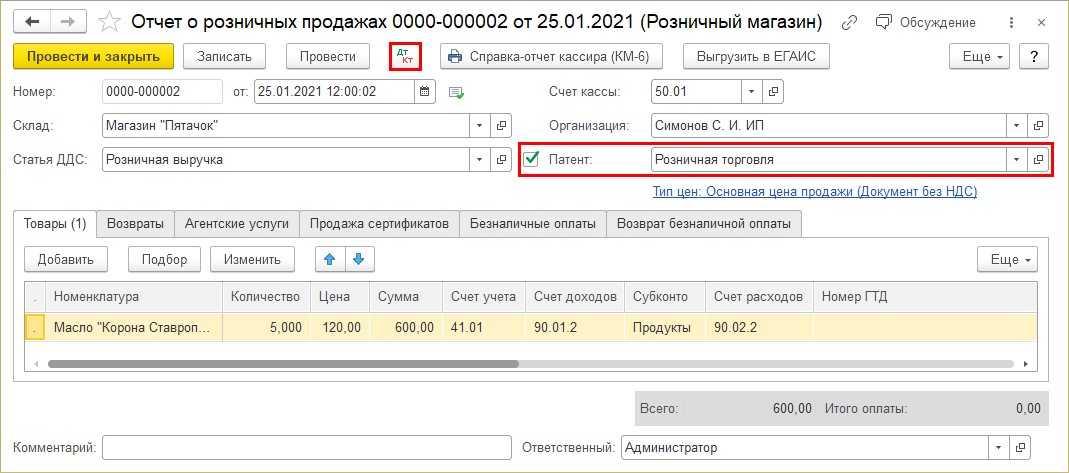Click the Номер input field

(x=162, y=91)
